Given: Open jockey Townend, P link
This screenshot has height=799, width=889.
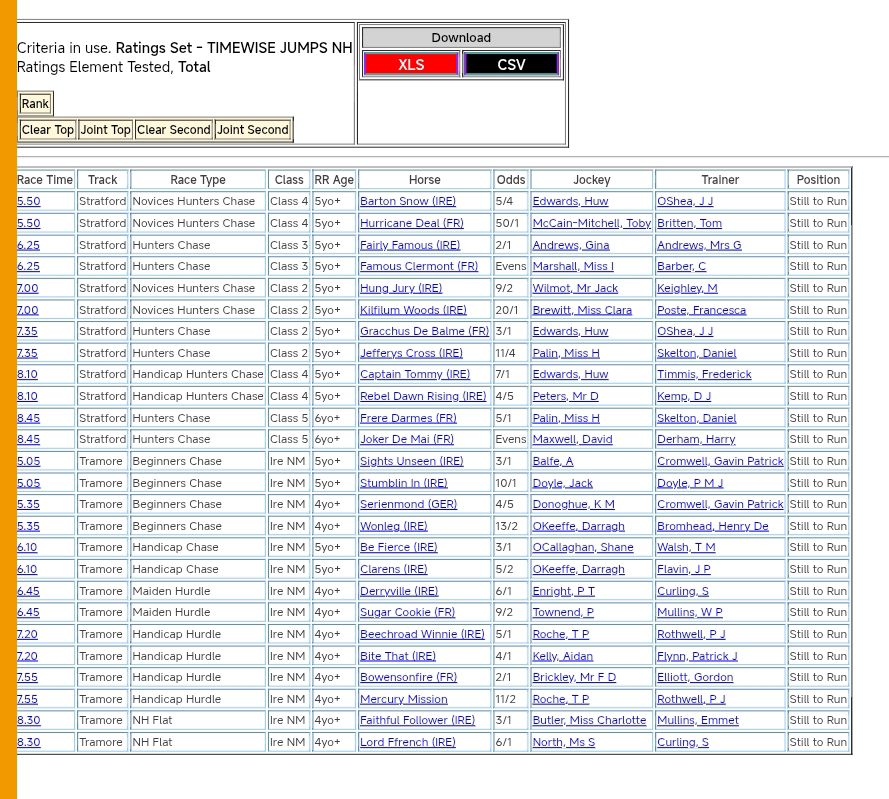Looking at the screenshot, I should click(x=562, y=613).
